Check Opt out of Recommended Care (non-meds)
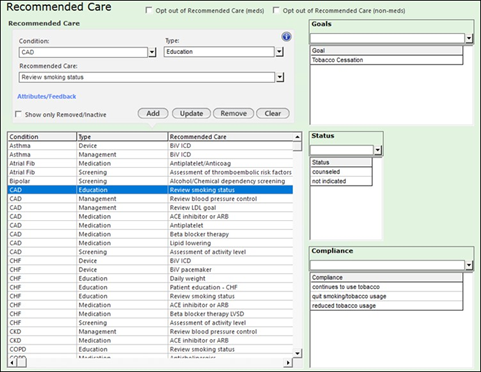The image size is (481, 372). 276,10
